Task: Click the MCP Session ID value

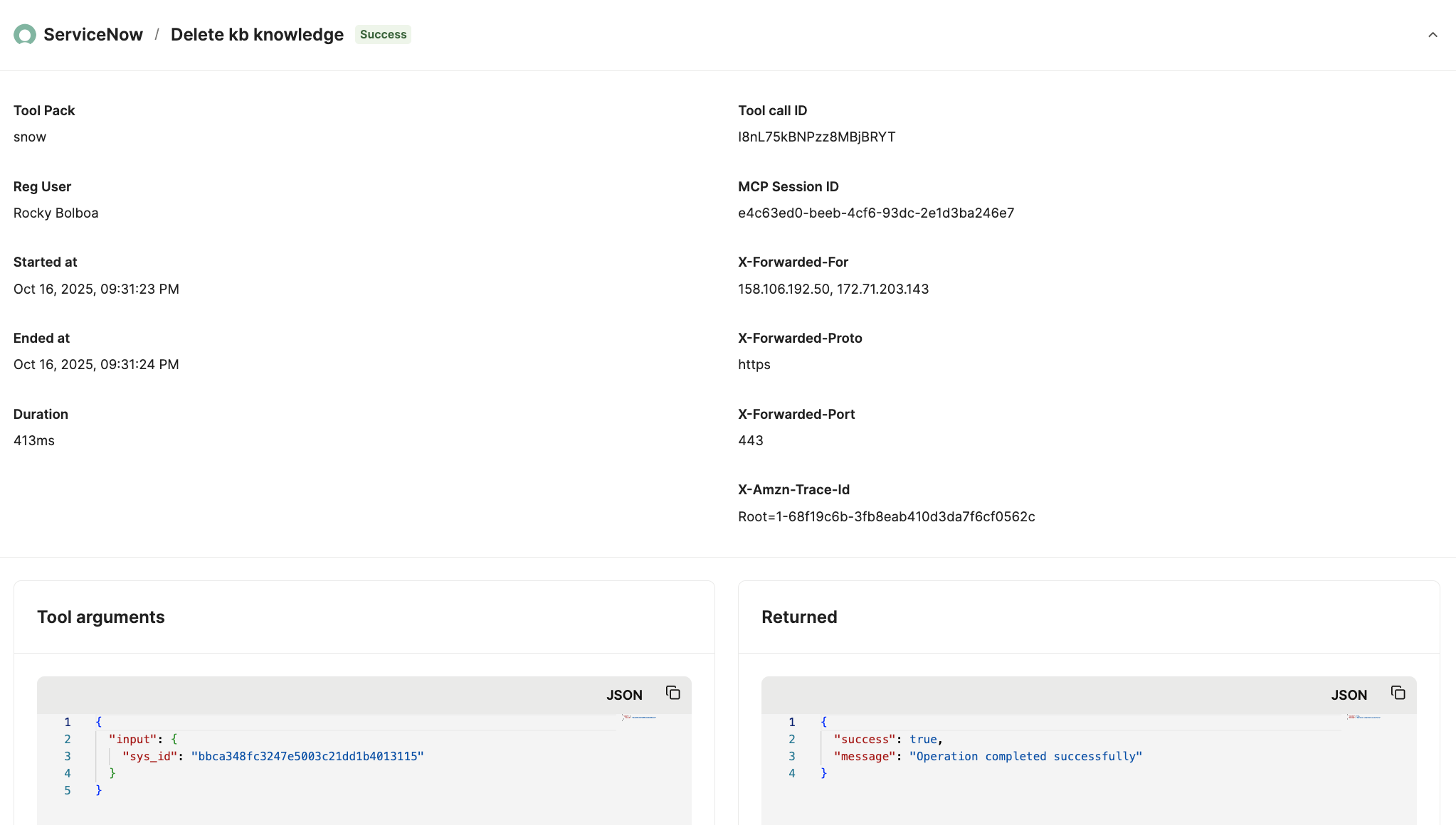Action: point(875,213)
